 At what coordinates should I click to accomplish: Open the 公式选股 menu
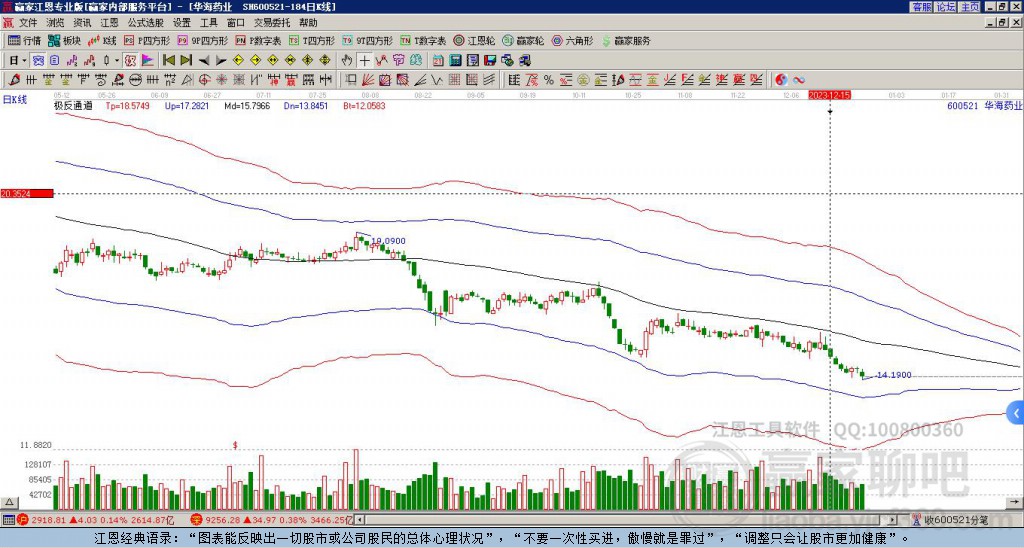click(145, 23)
